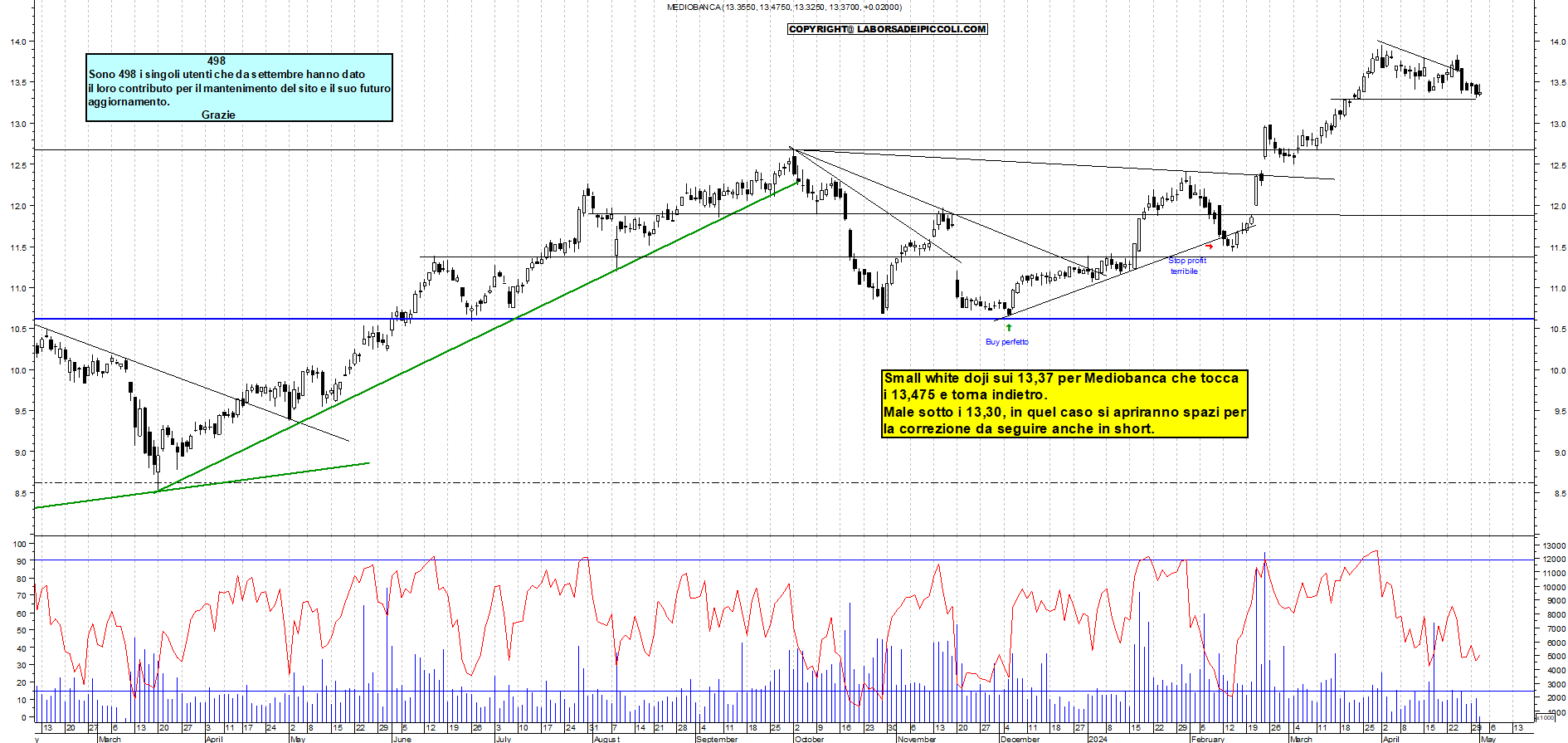Click the June label on the time axis
The image size is (1568, 743).
pos(402,739)
